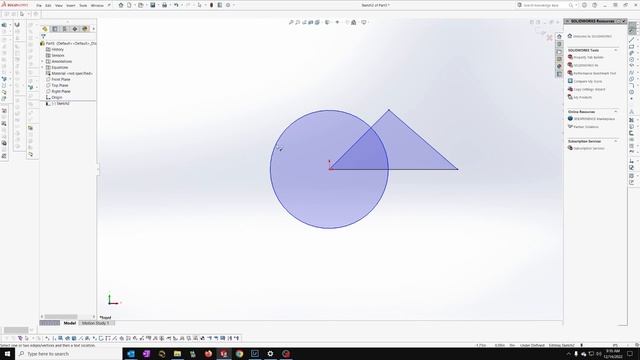
Task: Expand the Annotations tree node
Action: pos(42,62)
